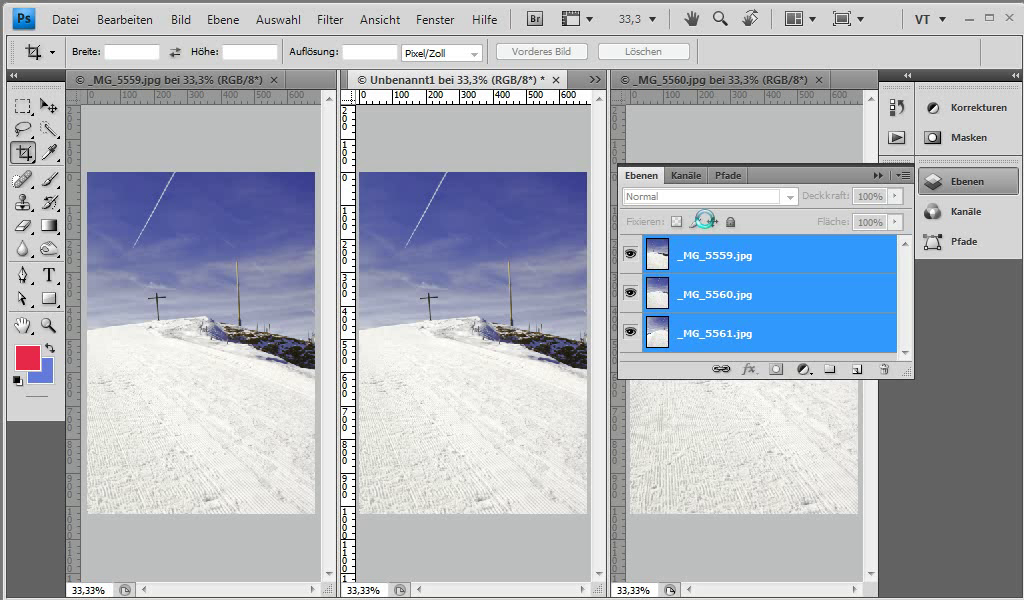Open the Deckkraft slider arrow
This screenshot has height=600, width=1024.
pyautogui.click(x=895, y=196)
